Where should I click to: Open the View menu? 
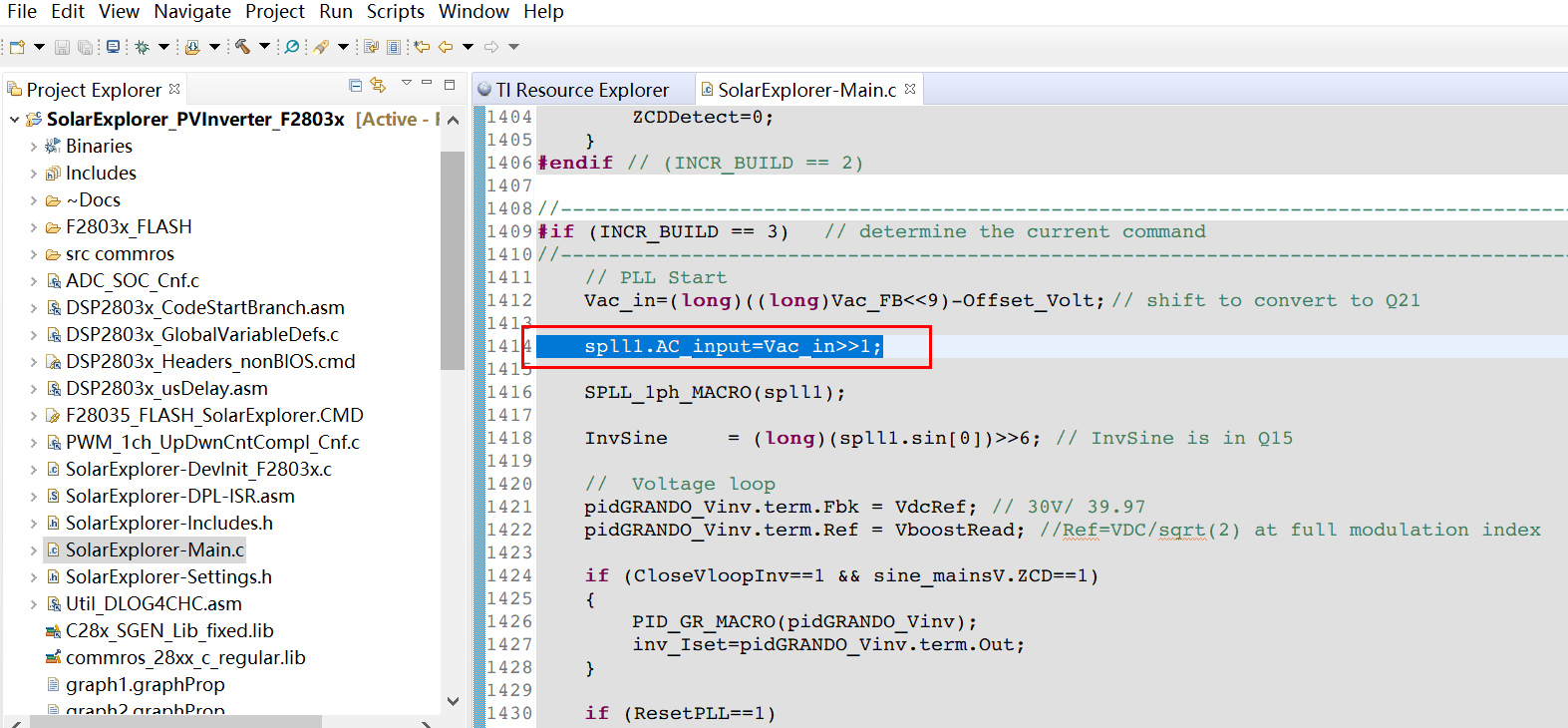click(119, 12)
